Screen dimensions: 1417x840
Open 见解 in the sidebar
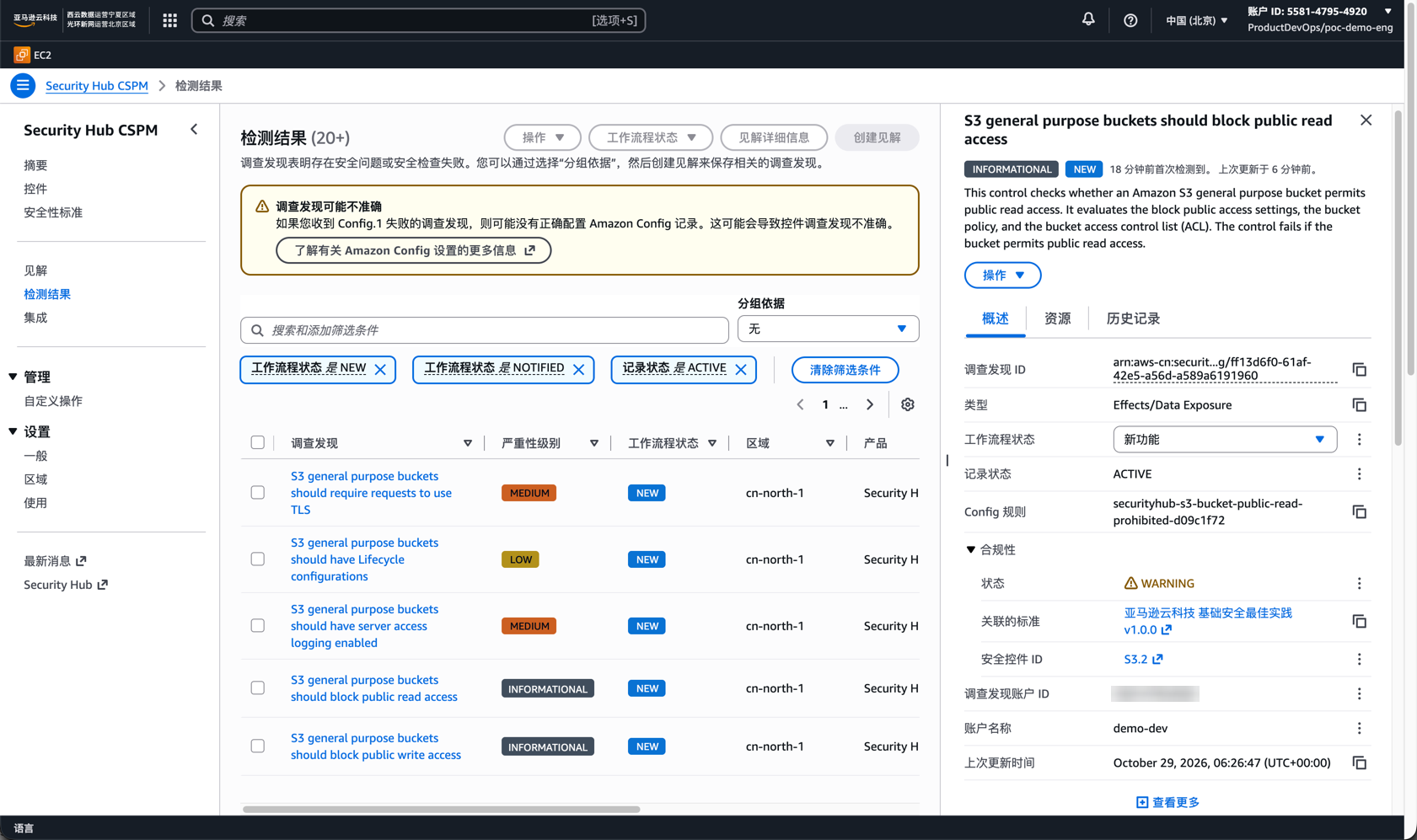35,270
